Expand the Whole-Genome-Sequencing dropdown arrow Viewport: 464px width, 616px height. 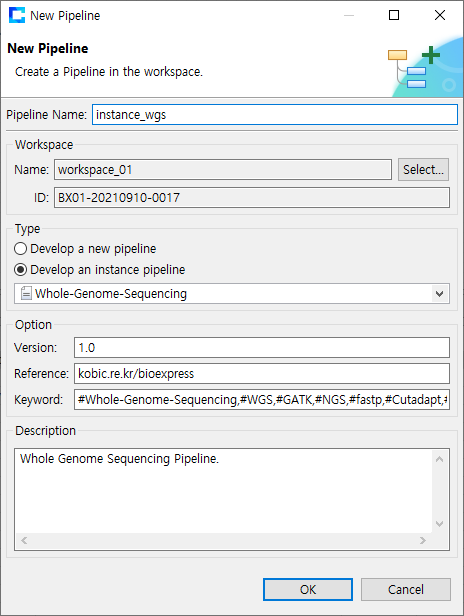point(440,294)
